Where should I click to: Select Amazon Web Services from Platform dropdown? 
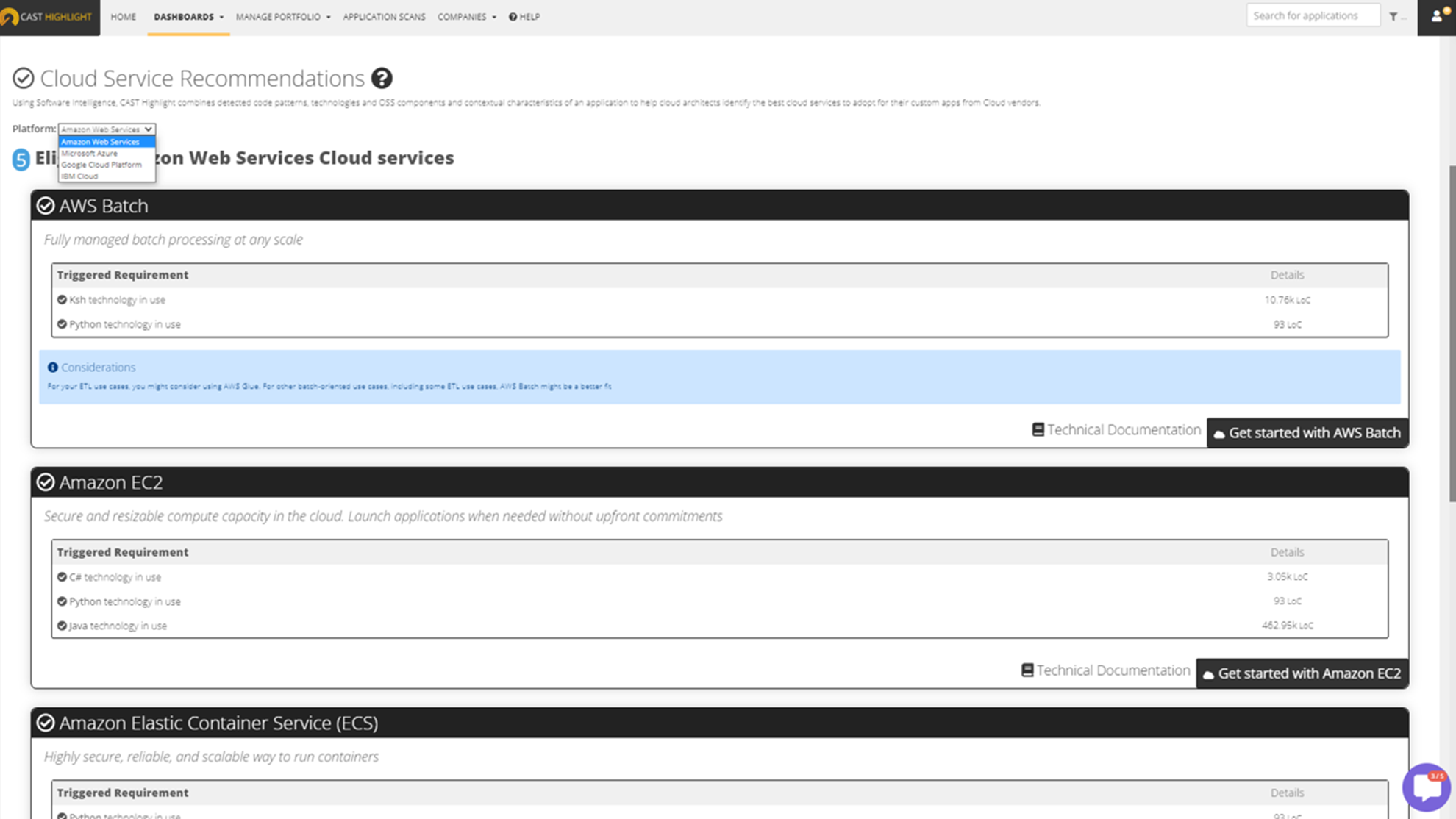coord(100,141)
